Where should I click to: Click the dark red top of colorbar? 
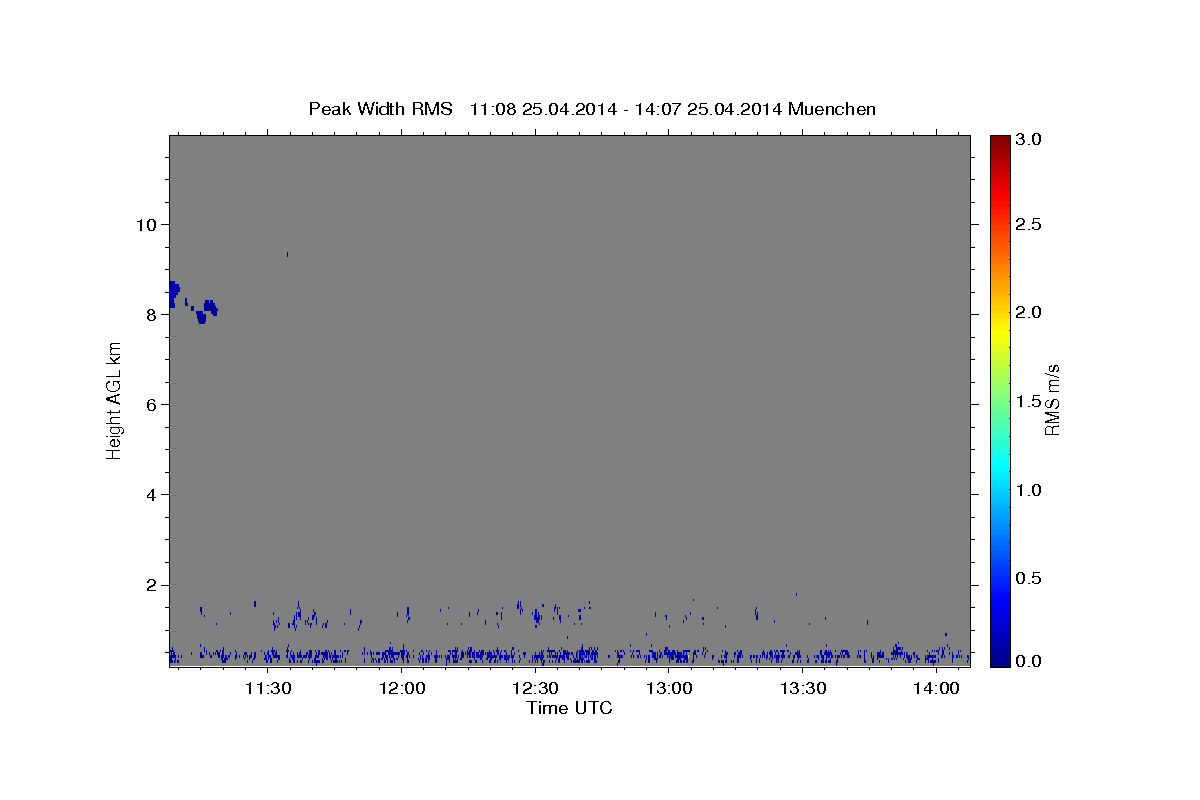(999, 142)
